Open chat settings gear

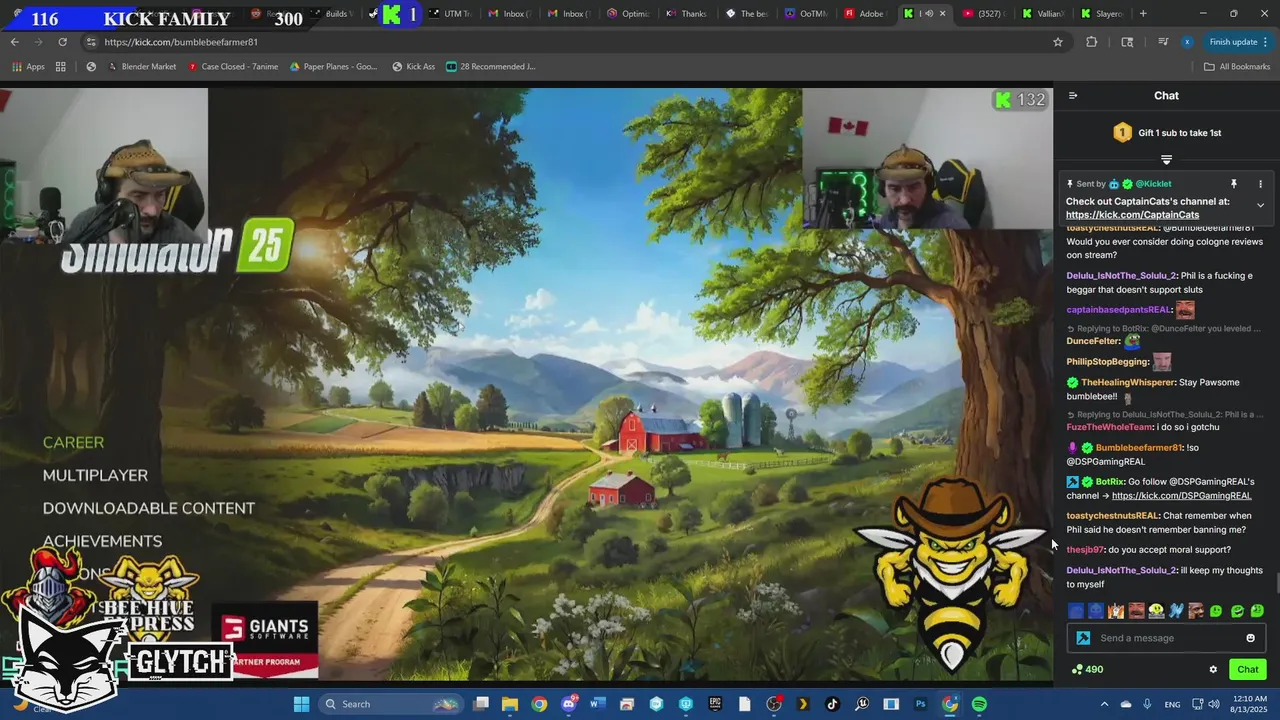pos(1213,670)
